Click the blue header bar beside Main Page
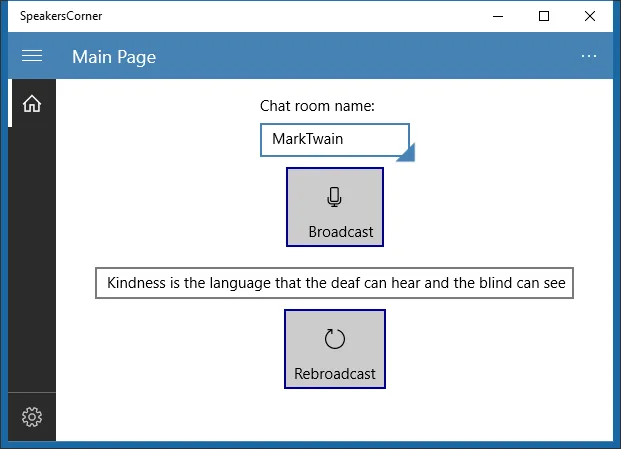621x449 pixels. tap(356, 56)
